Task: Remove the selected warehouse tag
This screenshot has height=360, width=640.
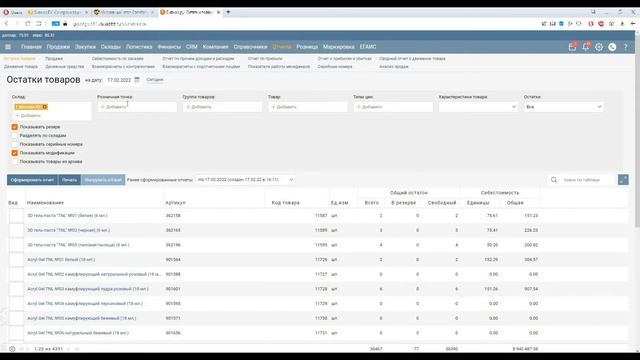Action: coord(45,107)
